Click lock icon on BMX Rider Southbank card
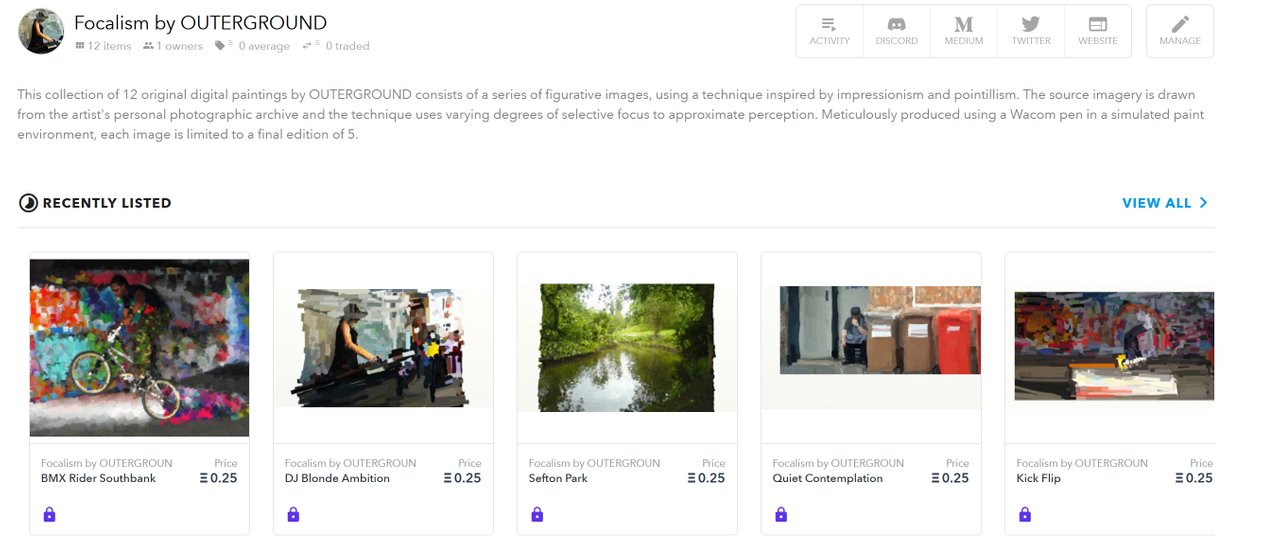1280x543 pixels. coord(49,515)
